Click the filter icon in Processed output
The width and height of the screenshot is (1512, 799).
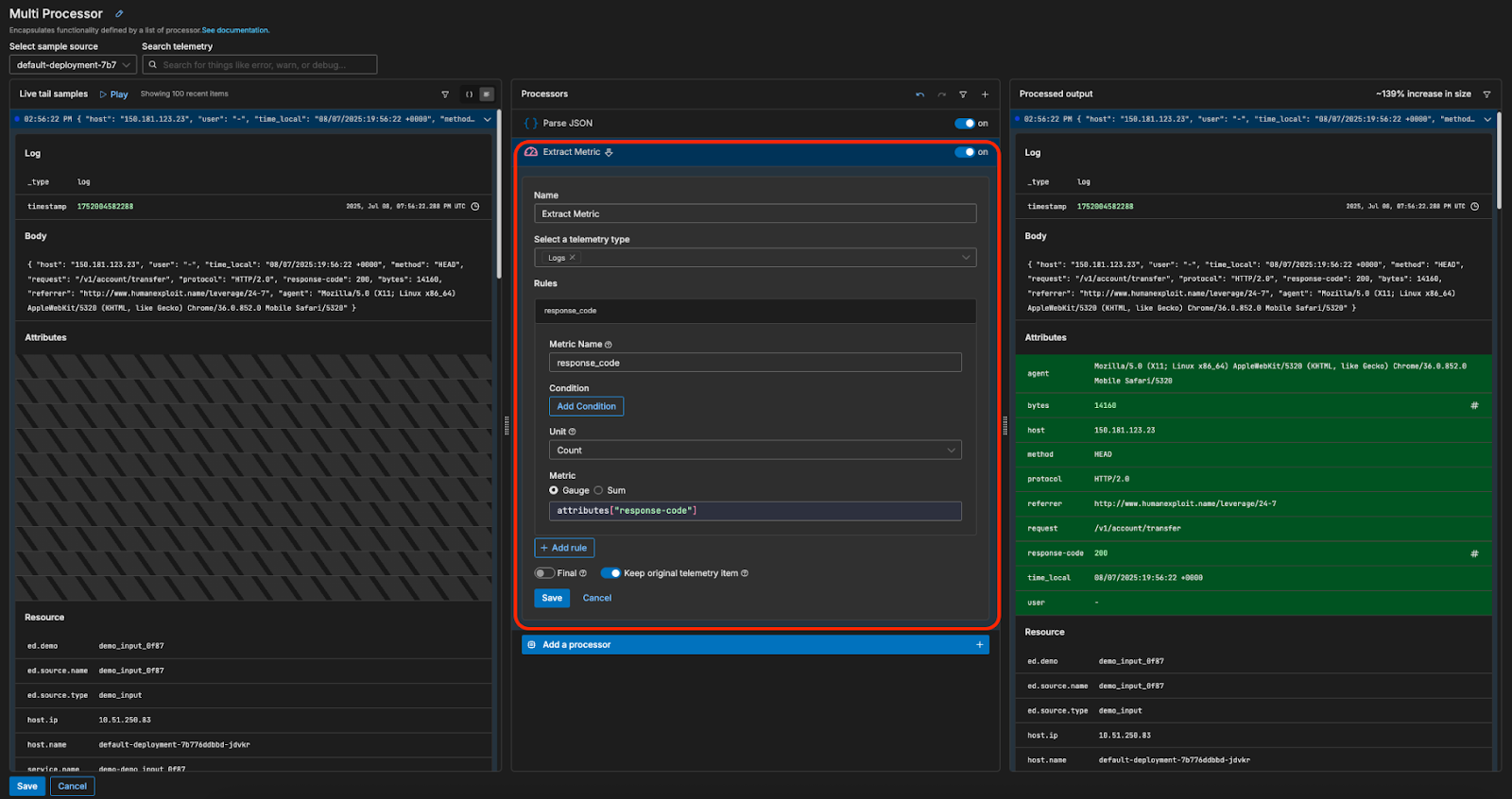tap(1486, 94)
